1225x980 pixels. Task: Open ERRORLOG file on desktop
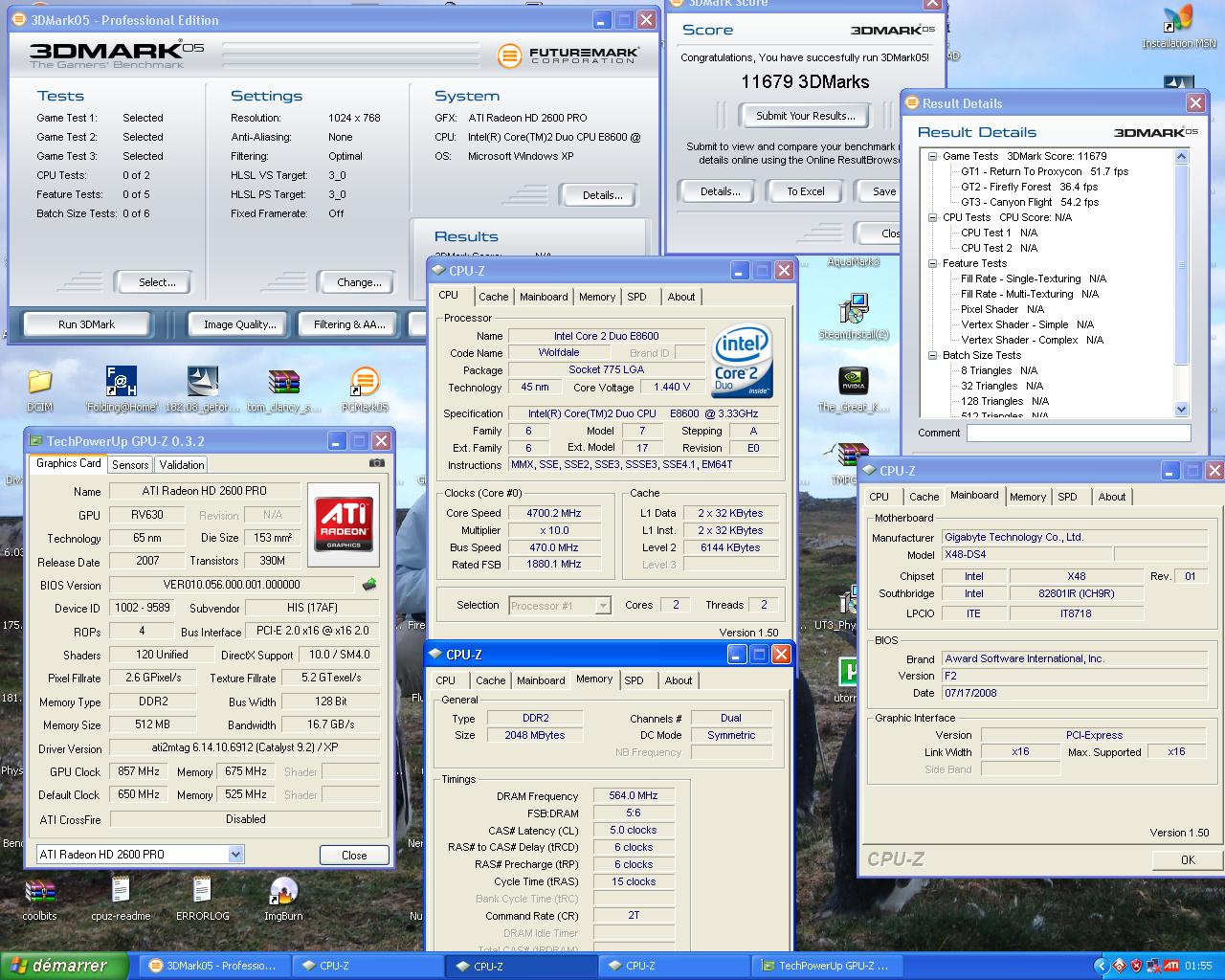(202, 898)
